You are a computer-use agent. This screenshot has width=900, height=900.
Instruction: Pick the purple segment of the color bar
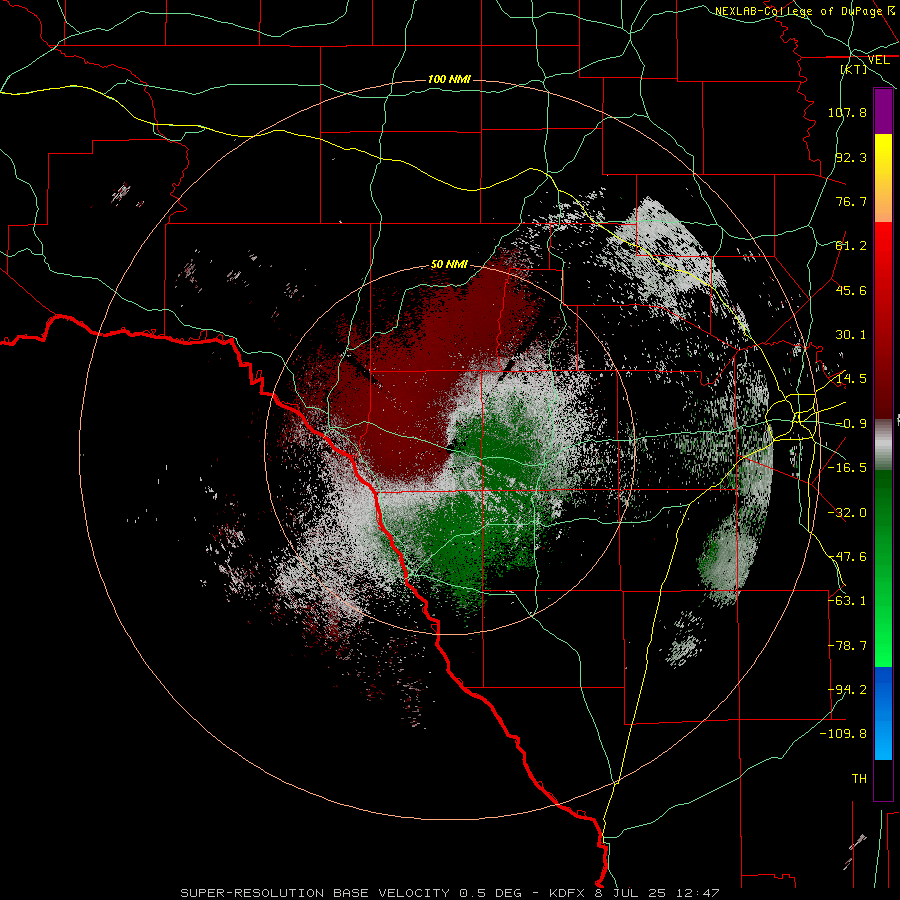click(x=883, y=111)
